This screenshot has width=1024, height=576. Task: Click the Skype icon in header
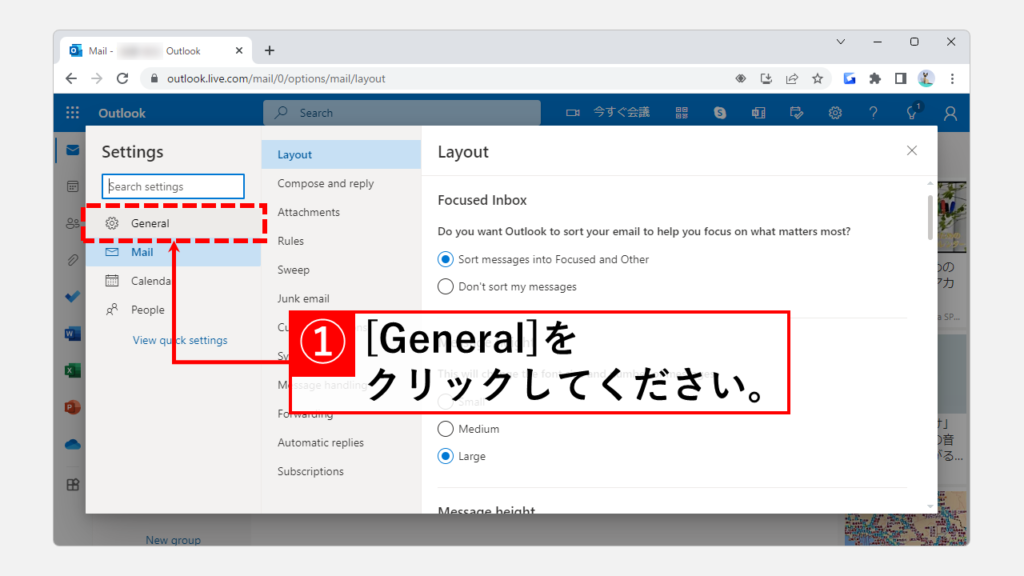(719, 113)
